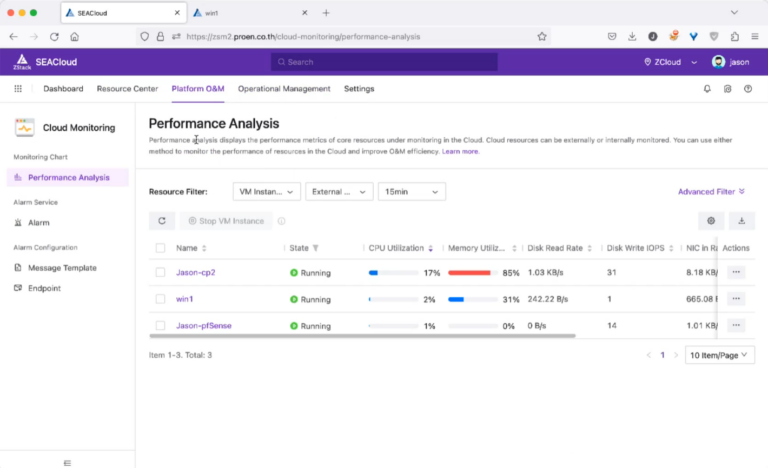Open the apps grid menu icon

tap(18, 89)
